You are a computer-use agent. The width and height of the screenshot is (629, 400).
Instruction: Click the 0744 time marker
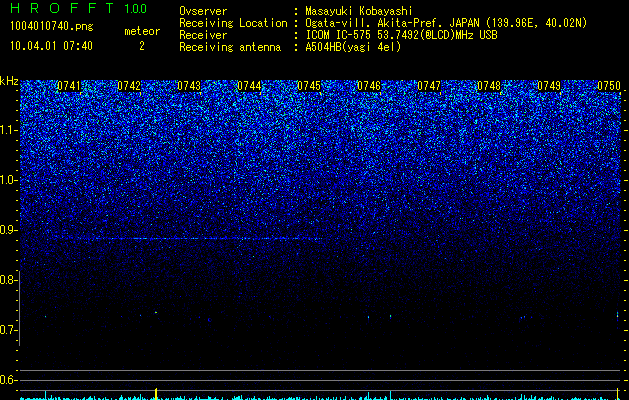click(249, 86)
